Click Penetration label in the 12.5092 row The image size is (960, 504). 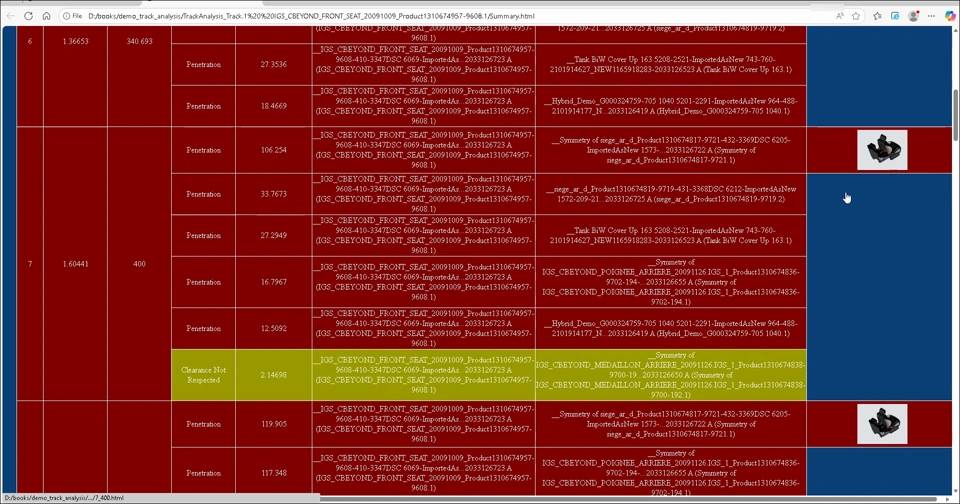tap(203, 328)
